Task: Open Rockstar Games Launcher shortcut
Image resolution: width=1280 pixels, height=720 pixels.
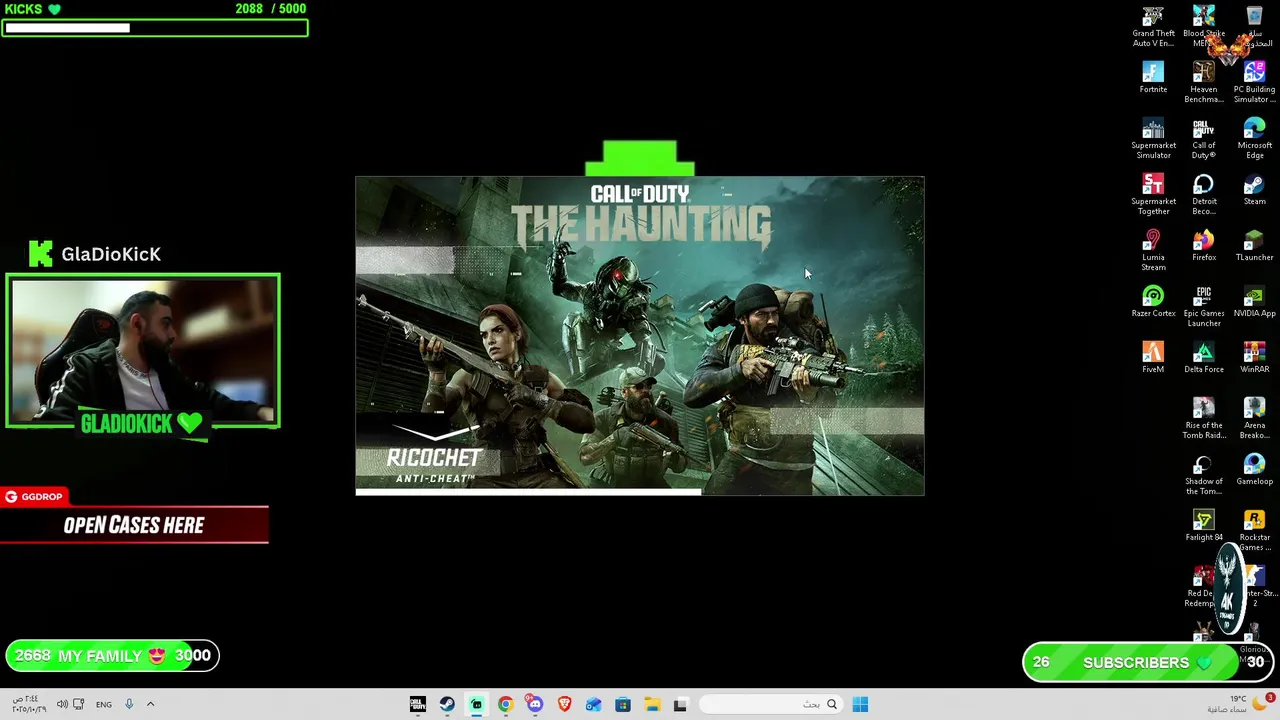Action: point(1254,531)
